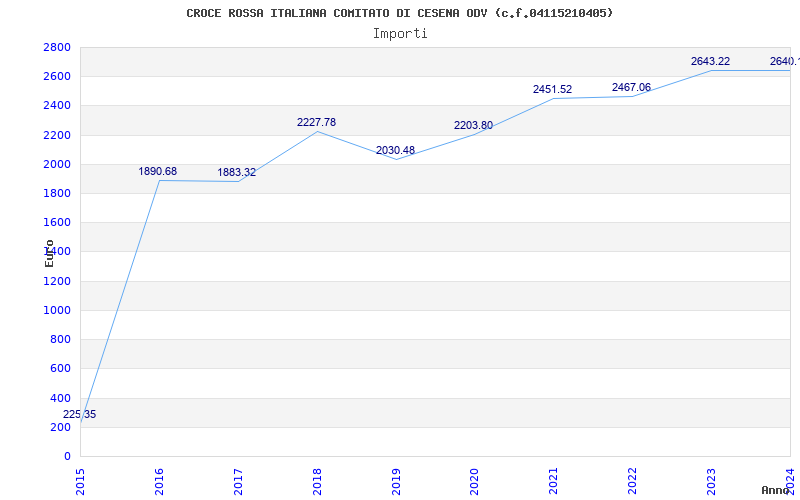
Task: Click the 0 y-axis tick label
Action: (x=67, y=456)
